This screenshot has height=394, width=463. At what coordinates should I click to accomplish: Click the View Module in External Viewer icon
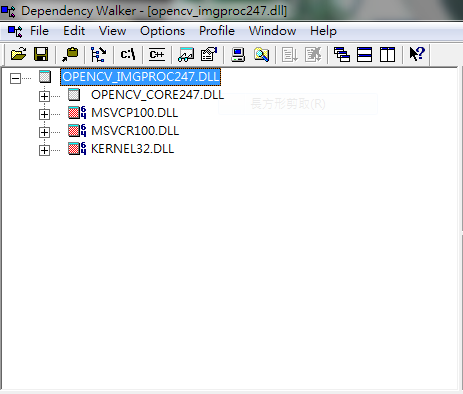tap(186, 54)
